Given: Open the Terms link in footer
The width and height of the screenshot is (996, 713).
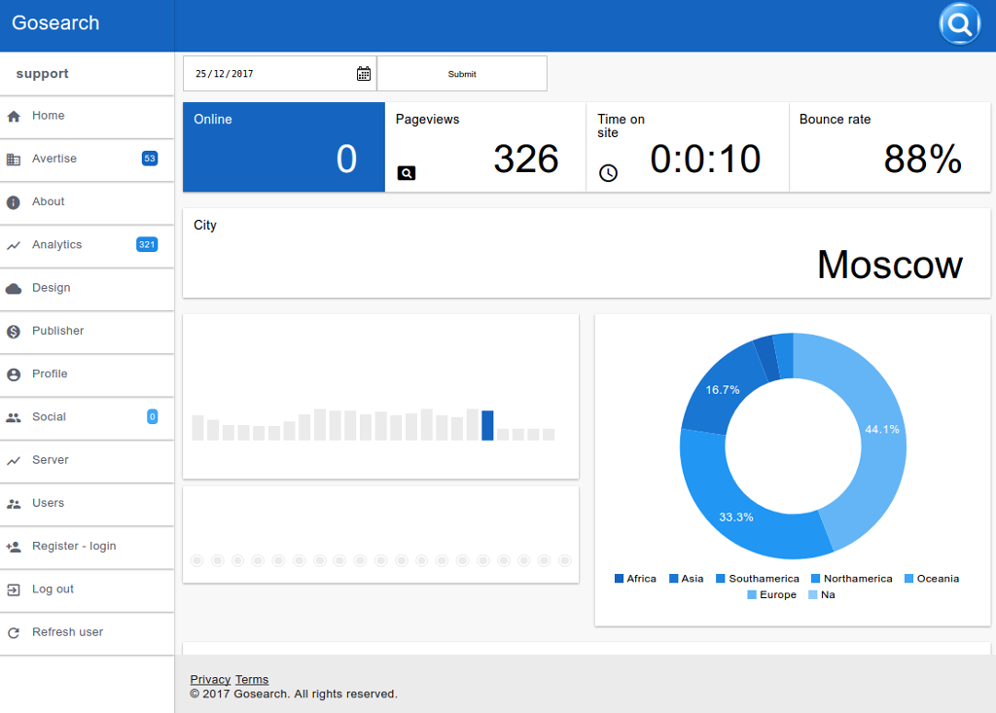Looking at the screenshot, I should point(252,680).
